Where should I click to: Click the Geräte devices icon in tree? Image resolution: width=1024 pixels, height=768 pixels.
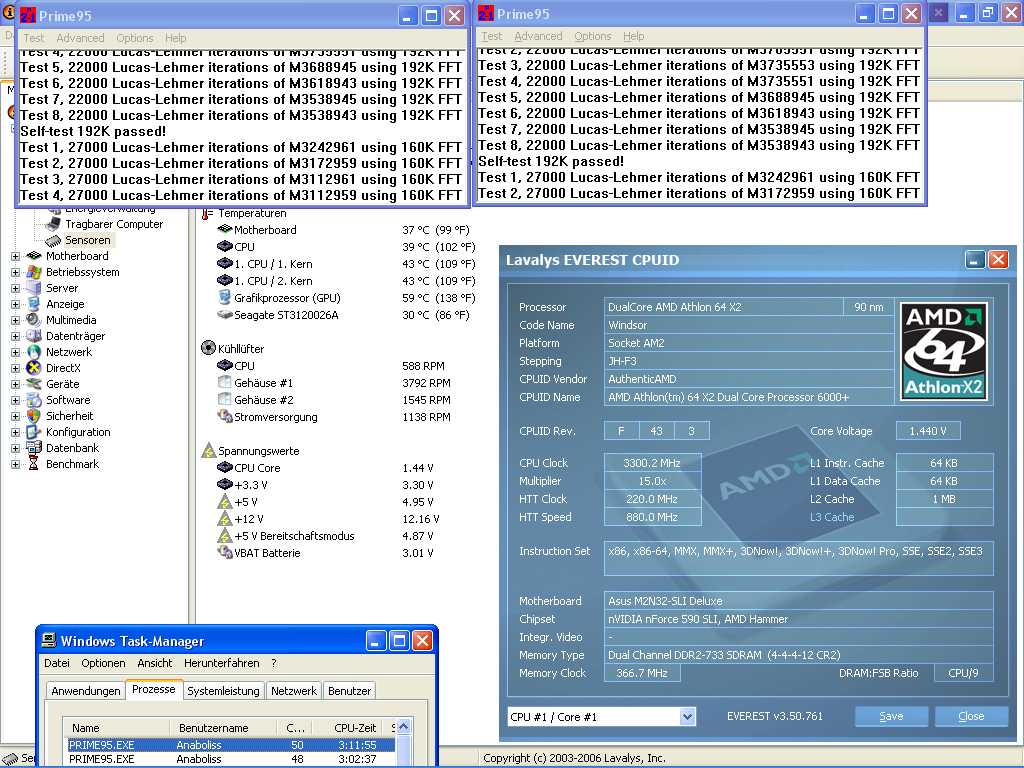[x=34, y=384]
